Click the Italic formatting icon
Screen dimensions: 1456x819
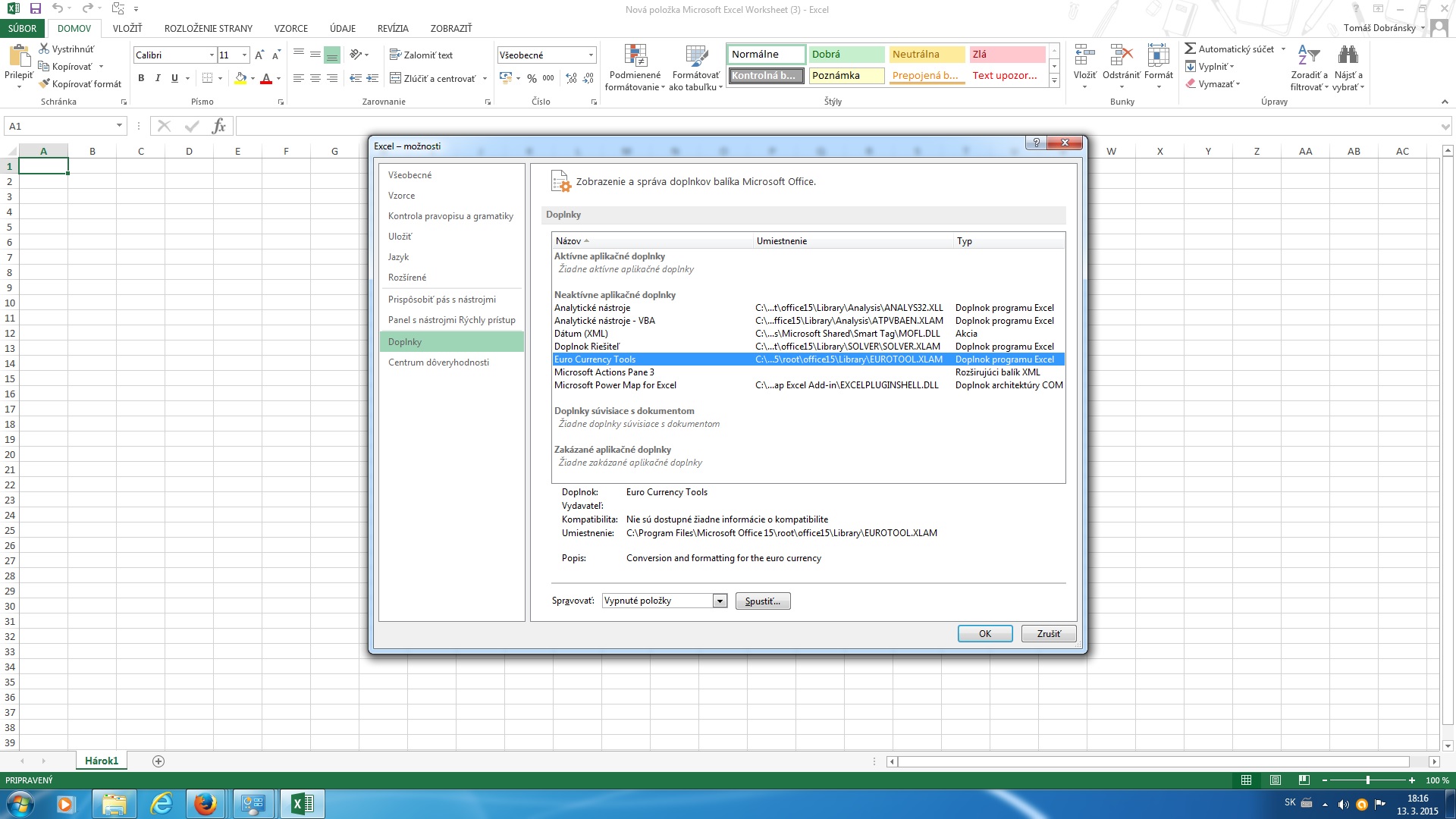pos(158,78)
